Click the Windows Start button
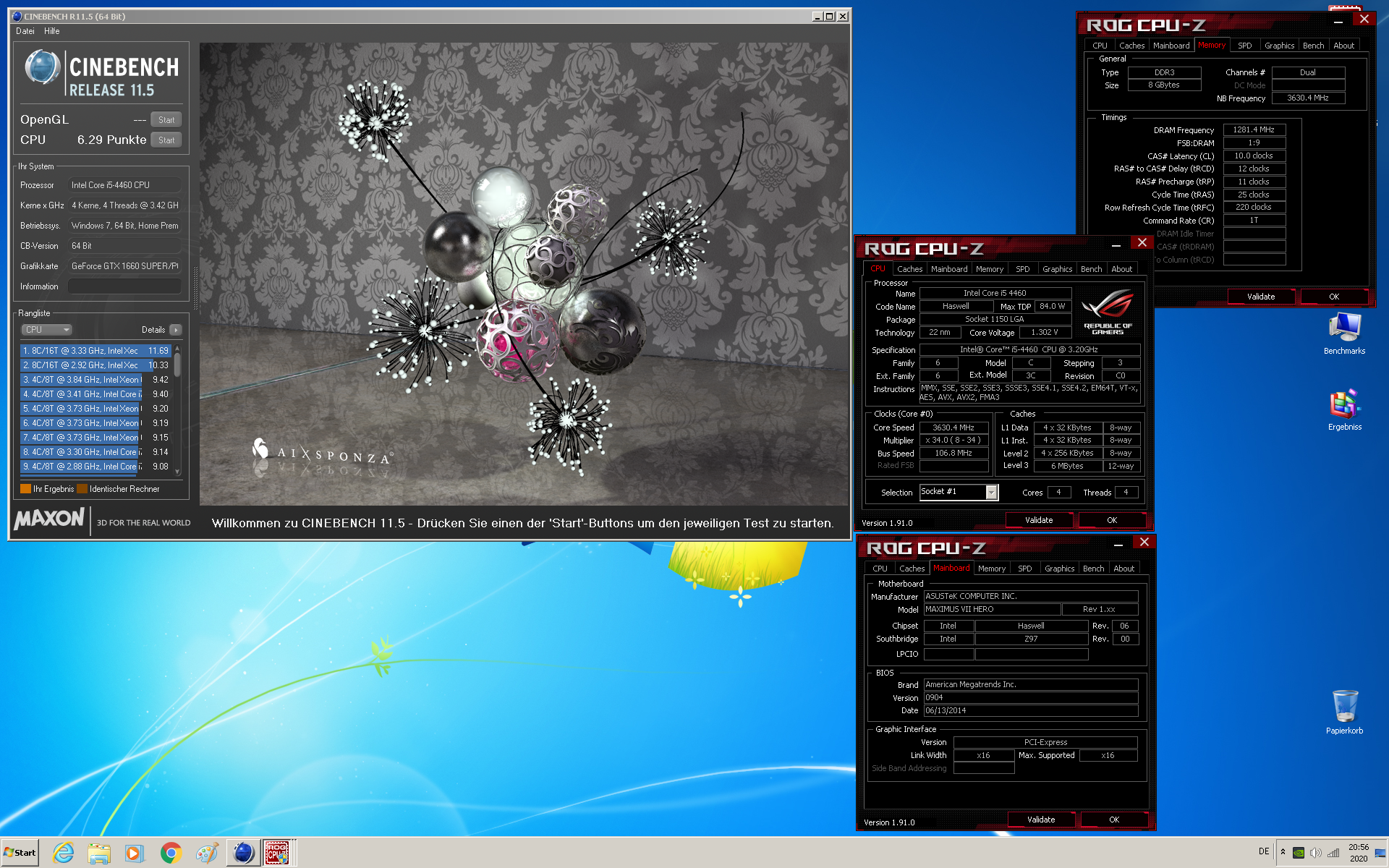 coord(20,853)
